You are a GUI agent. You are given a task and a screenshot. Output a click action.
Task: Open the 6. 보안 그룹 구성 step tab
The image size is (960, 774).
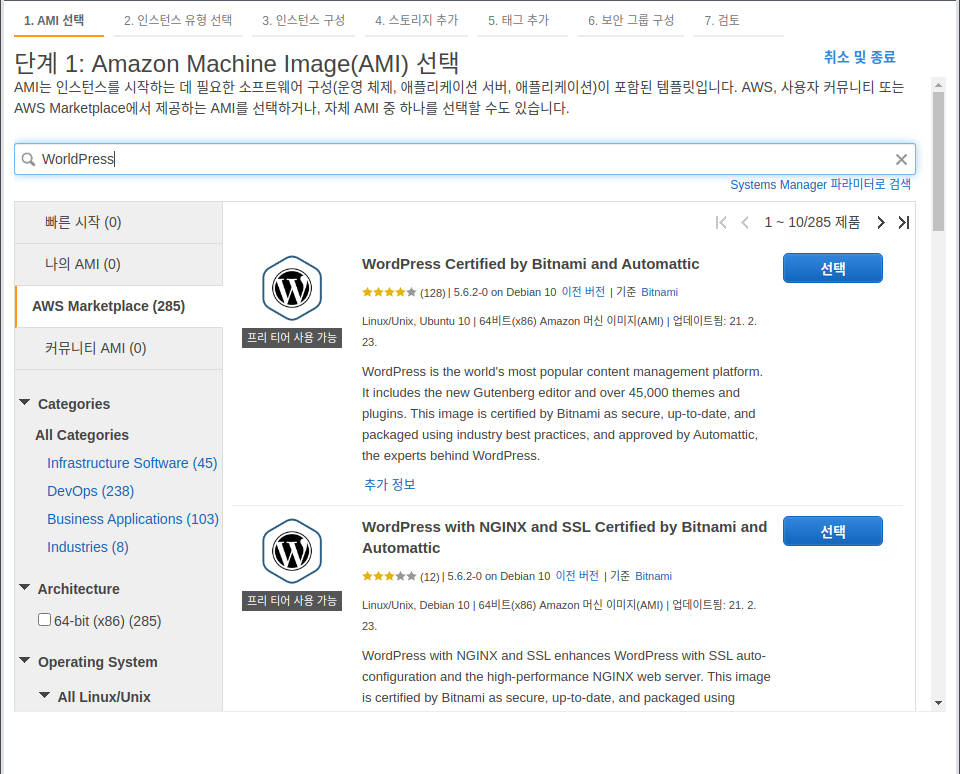point(631,20)
